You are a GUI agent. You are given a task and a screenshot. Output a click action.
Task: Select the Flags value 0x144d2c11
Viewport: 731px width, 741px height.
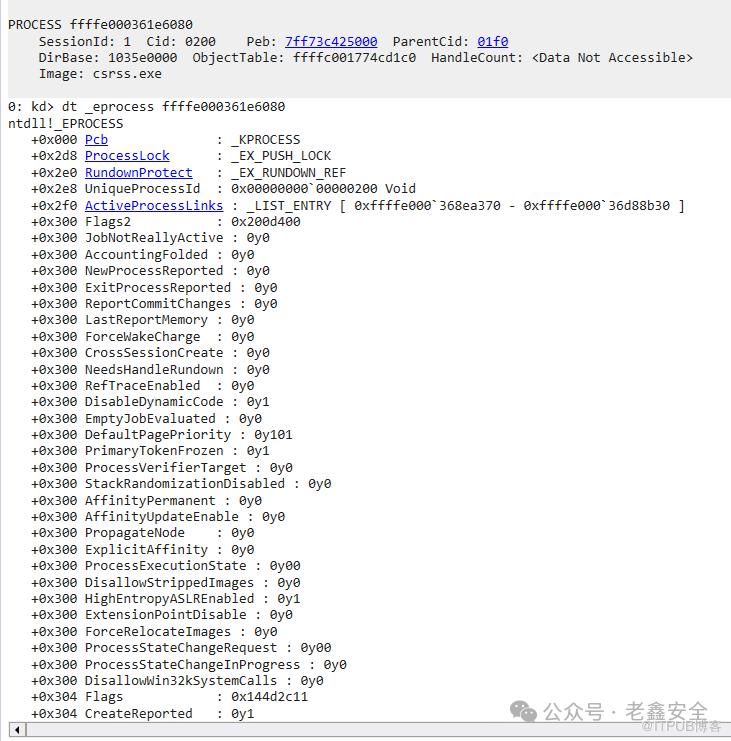coord(269,697)
